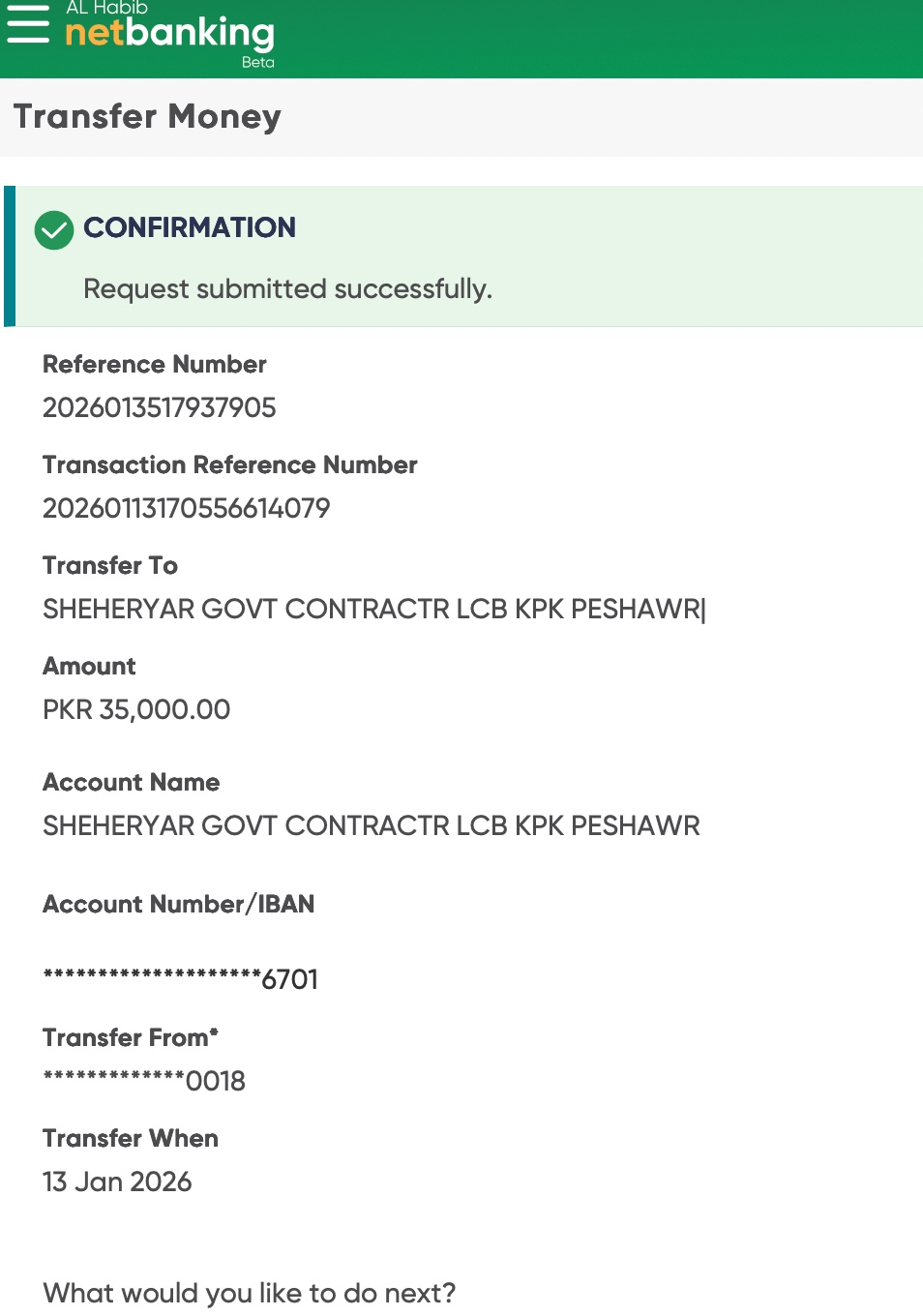Click the Transfer When label
Viewport: 923px width, 1316px height.
point(131,1139)
